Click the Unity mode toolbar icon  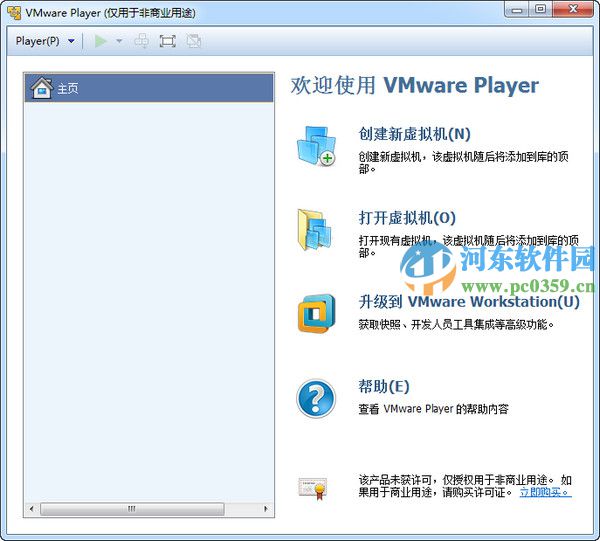click(194, 41)
